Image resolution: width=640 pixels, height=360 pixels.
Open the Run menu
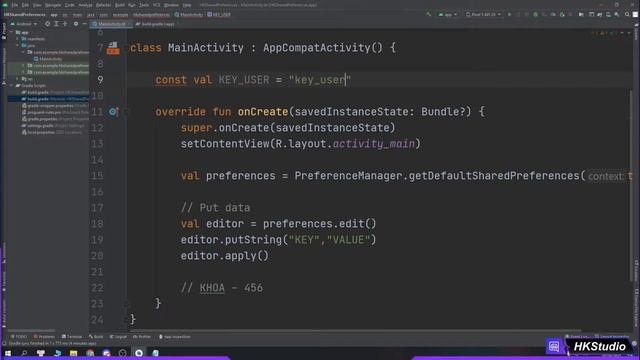(x=131, y=5)
